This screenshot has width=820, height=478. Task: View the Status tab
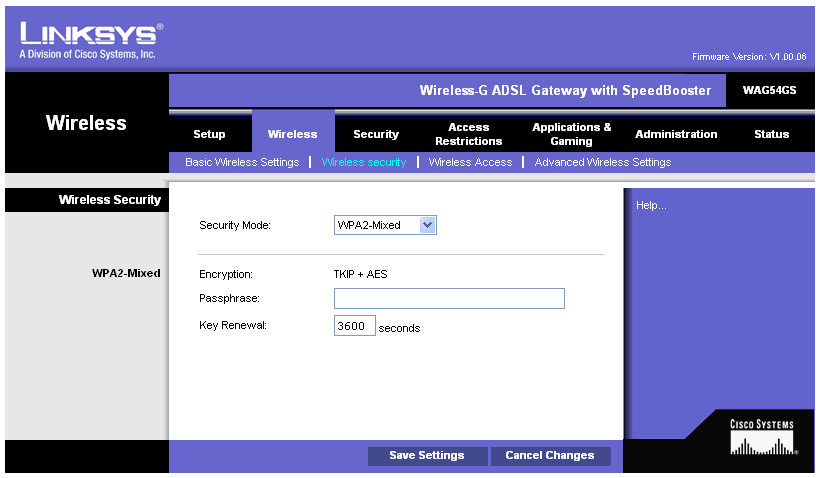771,134
